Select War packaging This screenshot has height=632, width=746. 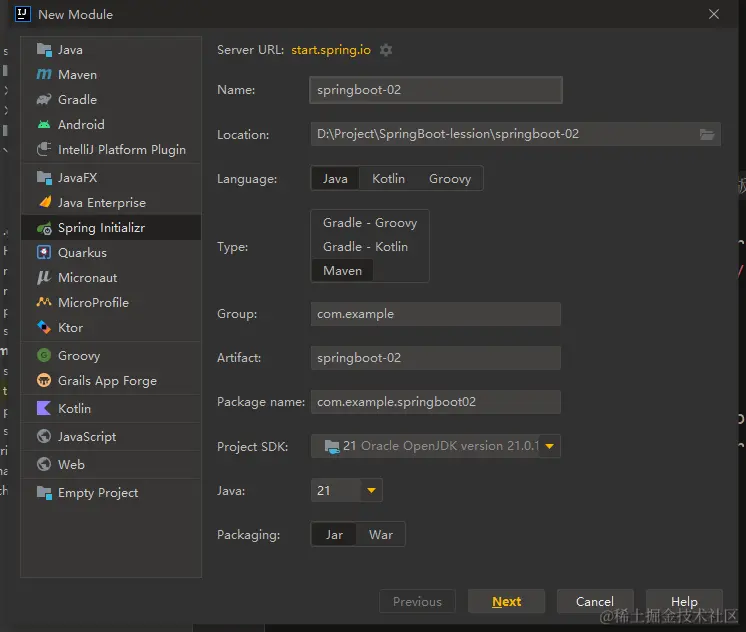point(381,534)
